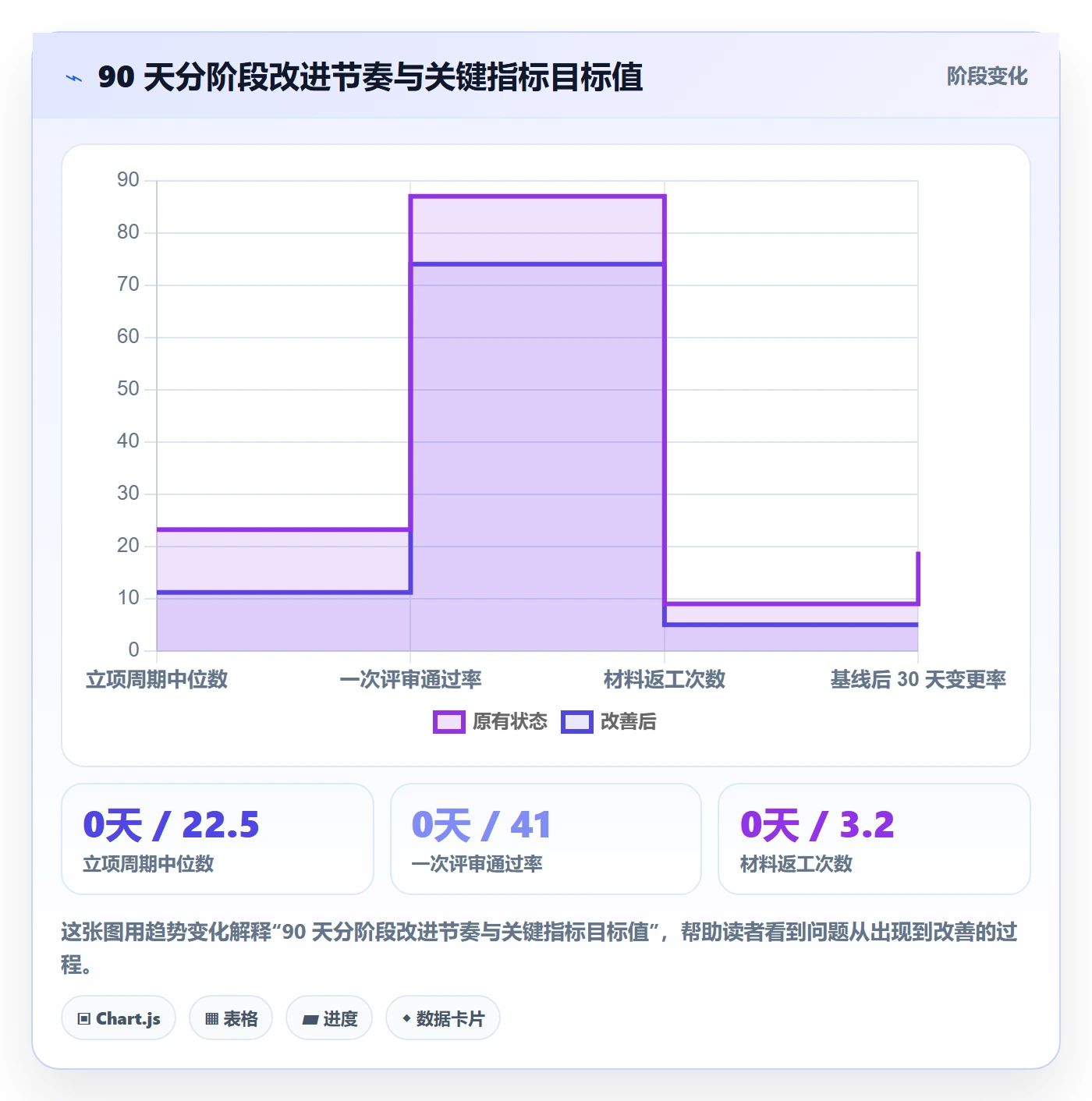Toggle the 原有状态 legend swatch
This screenshot has height=1101, width=1092.
tap(448, 722)
